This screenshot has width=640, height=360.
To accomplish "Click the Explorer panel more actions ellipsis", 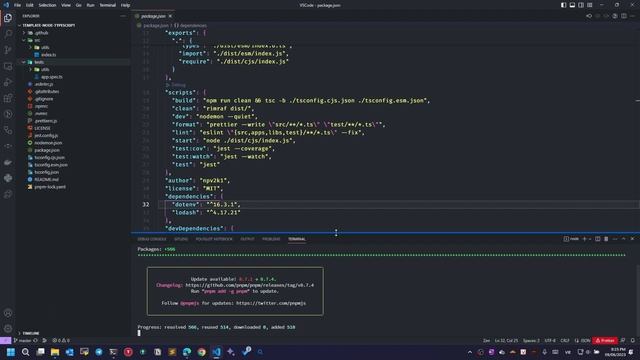I will point(123,16).
